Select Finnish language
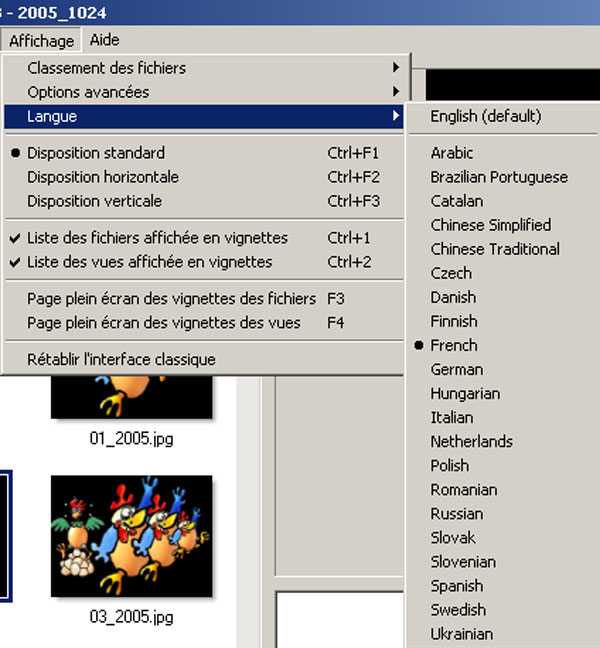Screen dimensions: 600x648 coord(504,321)
